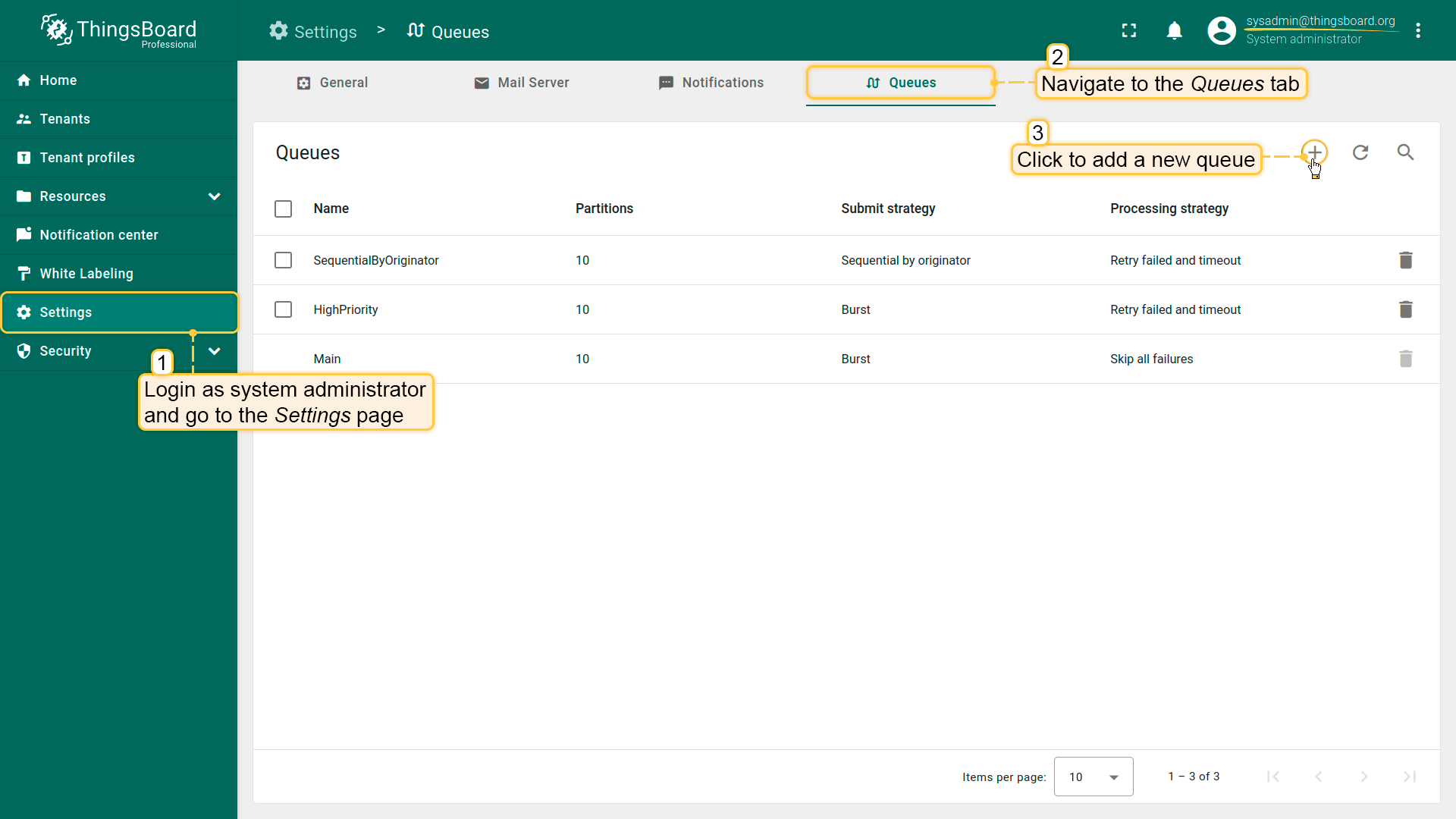Image resolution: width=1456 pixels, height=819 pixels.
Task: Open search in Queues table
Action: pos(1405,152)
